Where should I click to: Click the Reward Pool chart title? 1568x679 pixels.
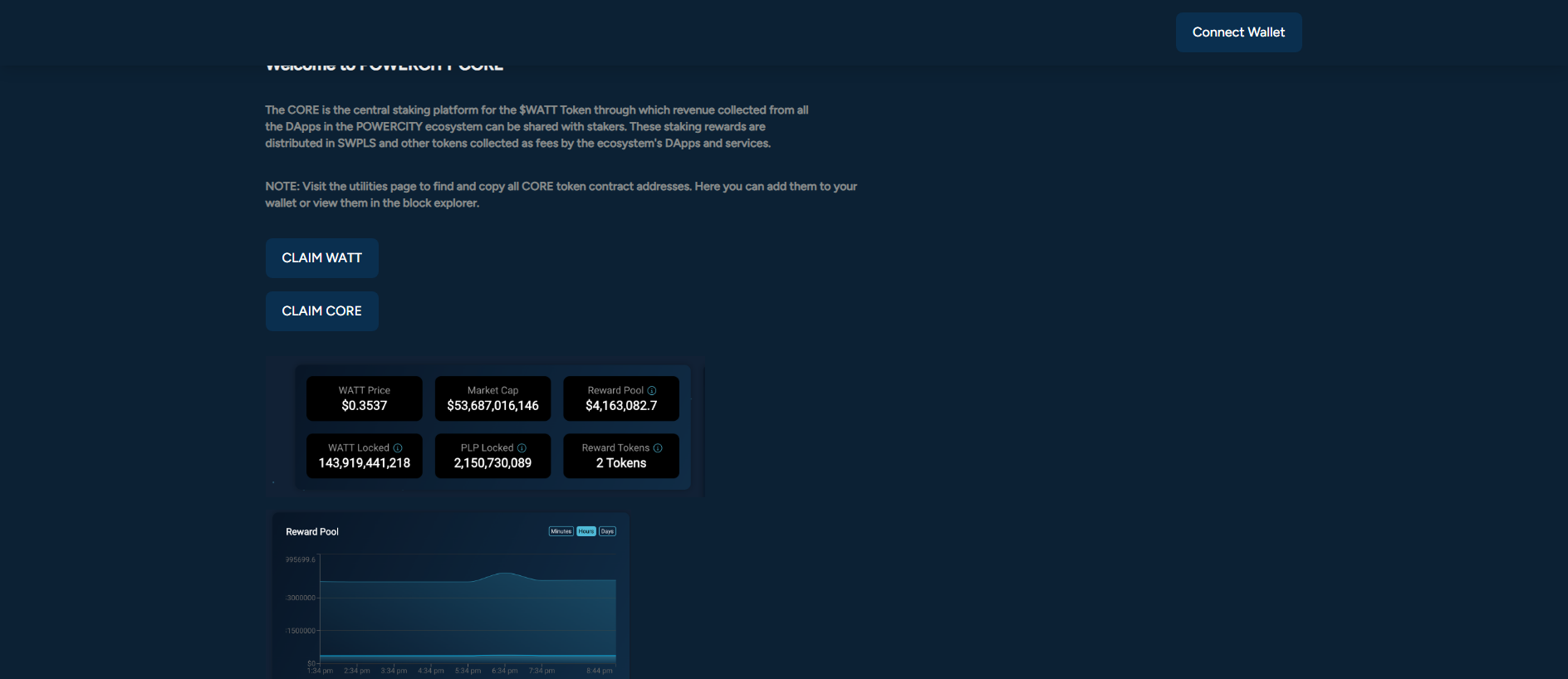pos(312,532)
